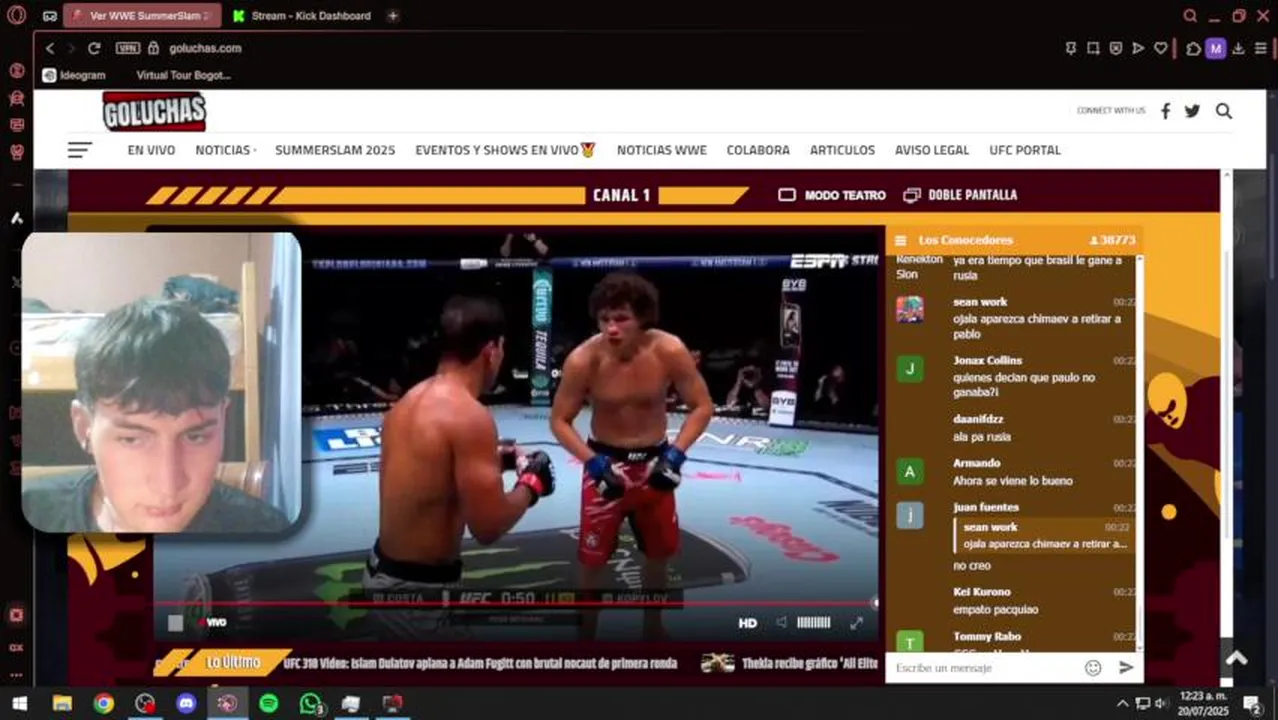Open the emoji picker in chat

pyautogui.click(x=1093, y=668)
